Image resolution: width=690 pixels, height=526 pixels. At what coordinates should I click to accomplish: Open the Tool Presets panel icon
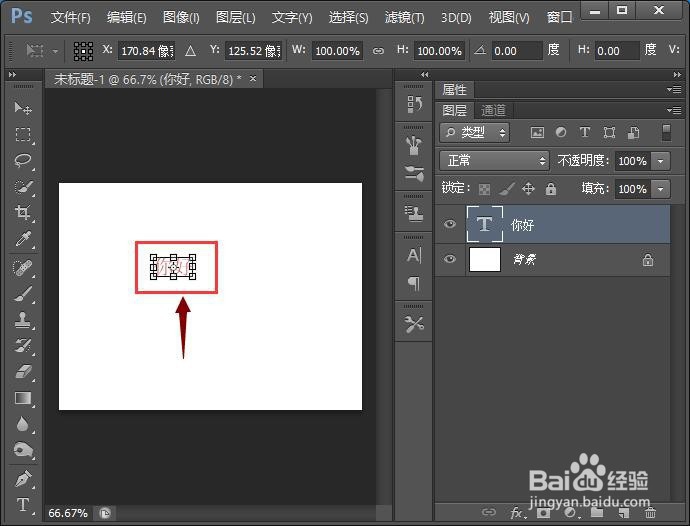(x=414, y=324)
